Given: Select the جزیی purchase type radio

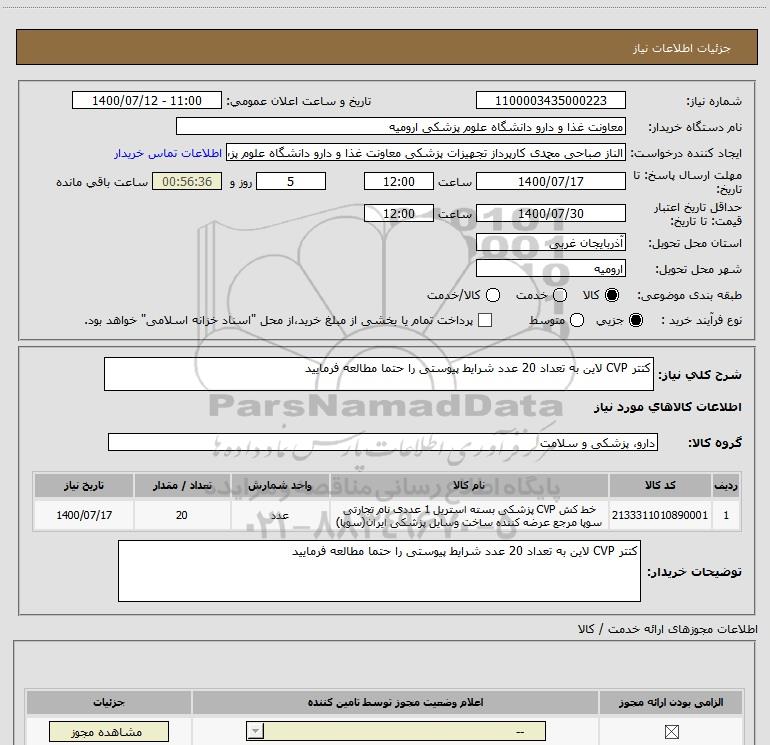Looking at the screenshot, I should pos(637,320).
